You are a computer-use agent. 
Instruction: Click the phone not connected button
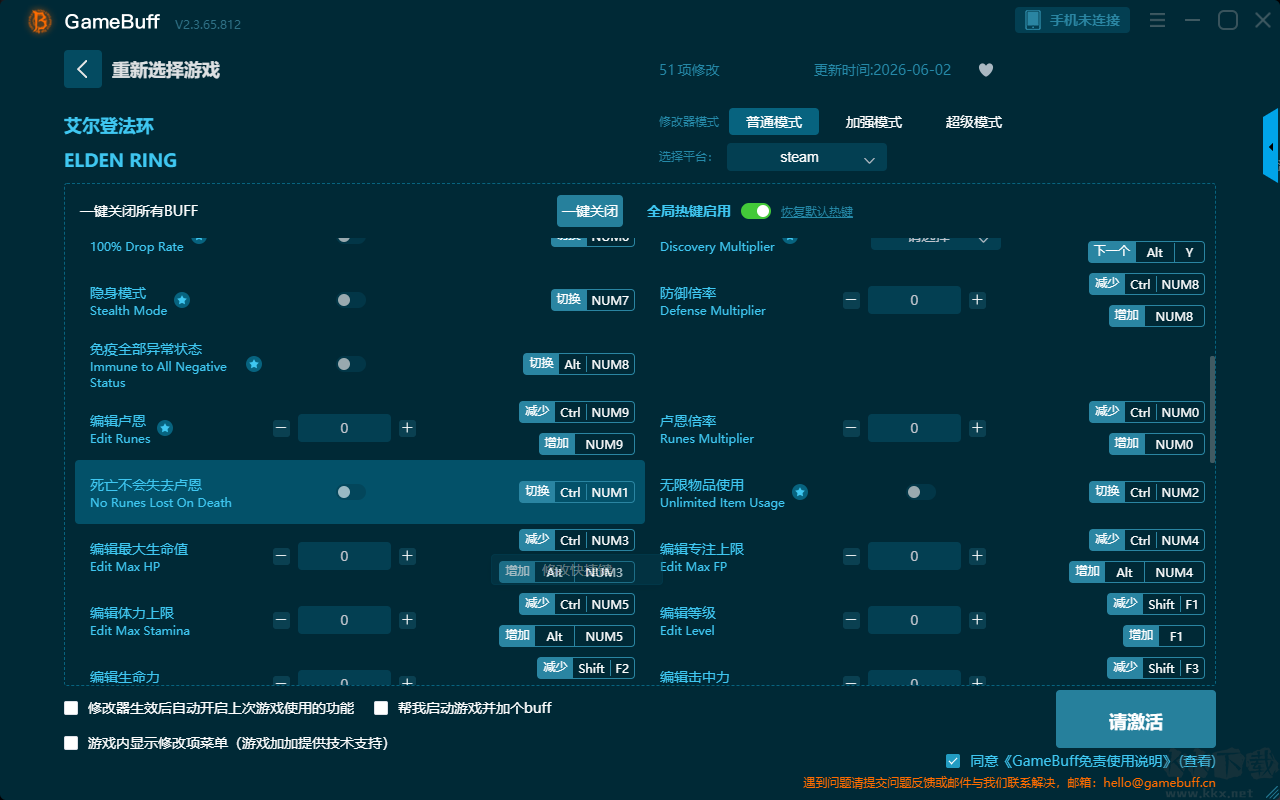(1073, 20)
